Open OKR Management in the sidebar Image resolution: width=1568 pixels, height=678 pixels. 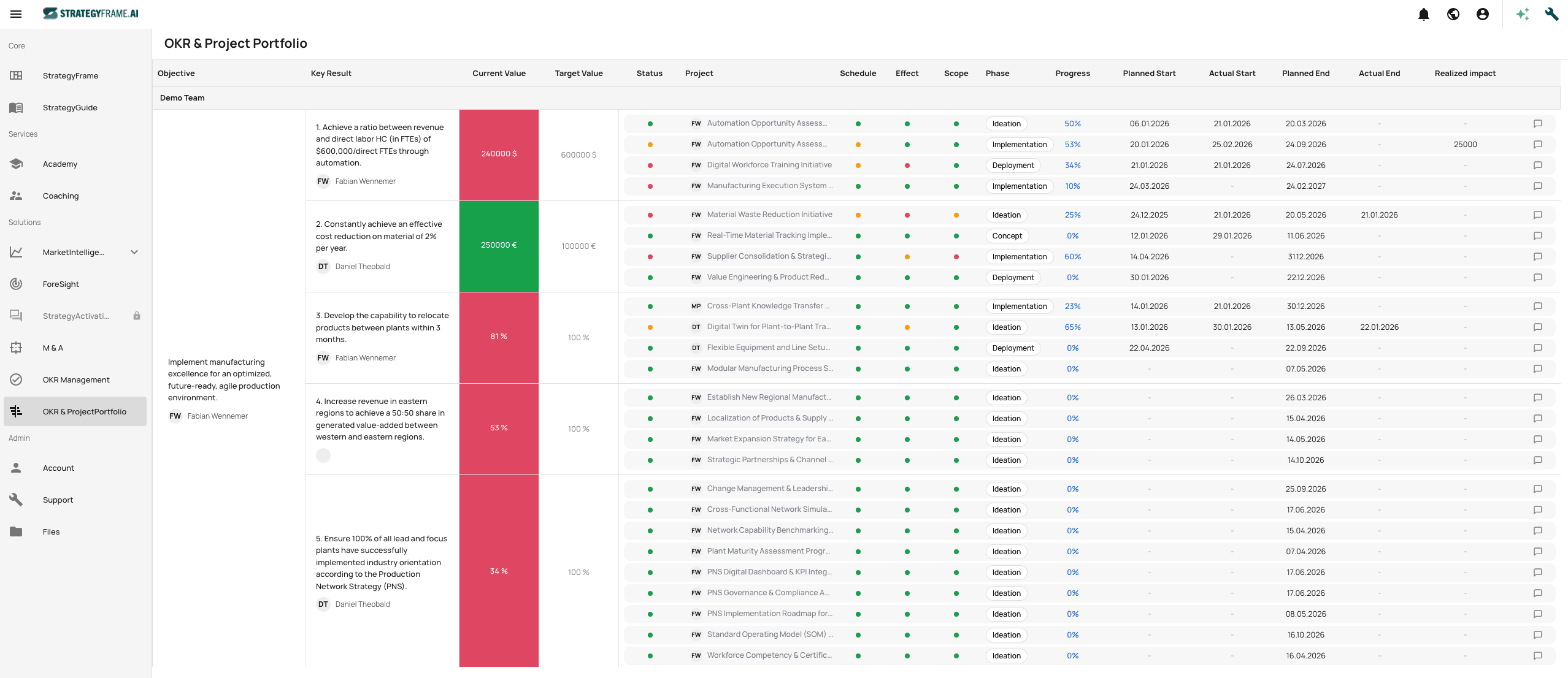click(76, 379)
